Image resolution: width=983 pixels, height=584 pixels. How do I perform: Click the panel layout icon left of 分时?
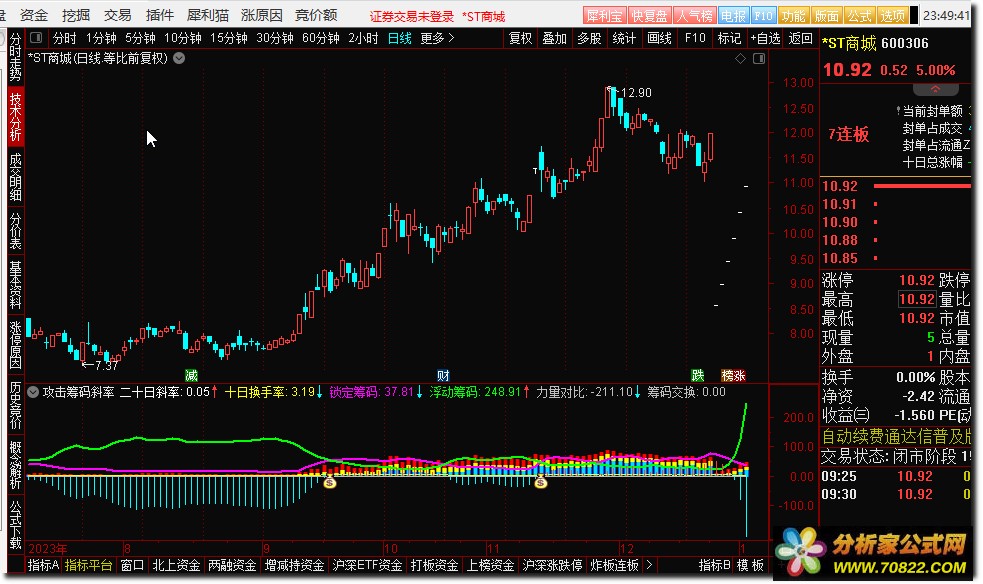tap(36, 38)
